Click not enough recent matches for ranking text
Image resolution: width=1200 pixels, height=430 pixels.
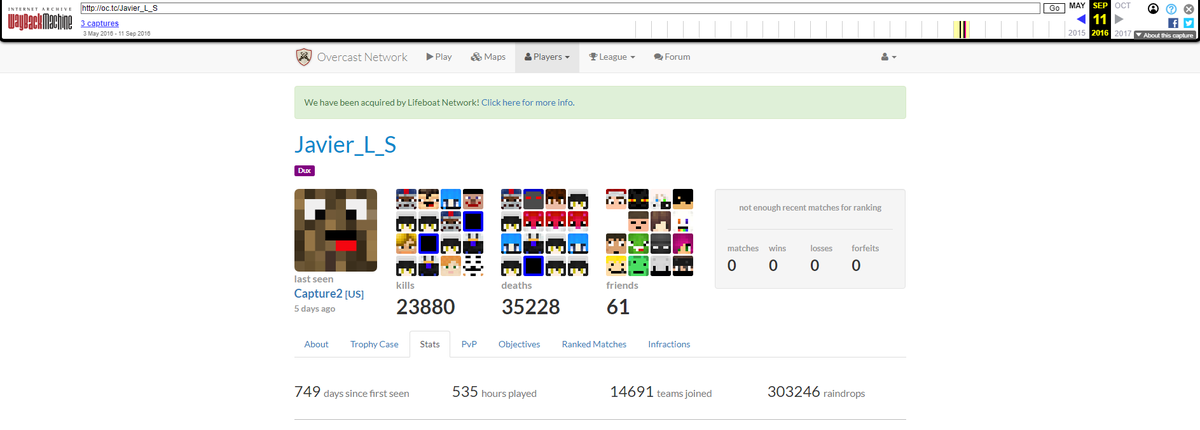click(x=810, y=208)
